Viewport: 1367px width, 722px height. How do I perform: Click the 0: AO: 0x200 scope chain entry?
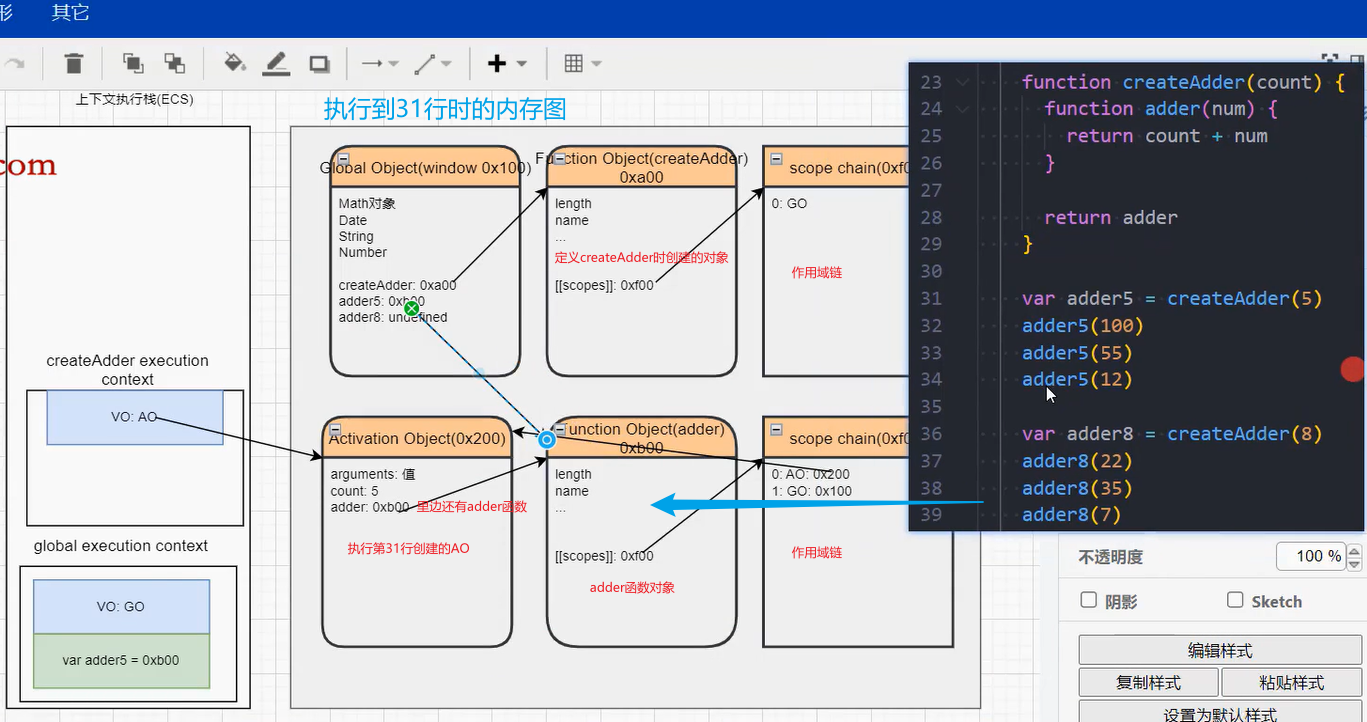coord(810,474)
